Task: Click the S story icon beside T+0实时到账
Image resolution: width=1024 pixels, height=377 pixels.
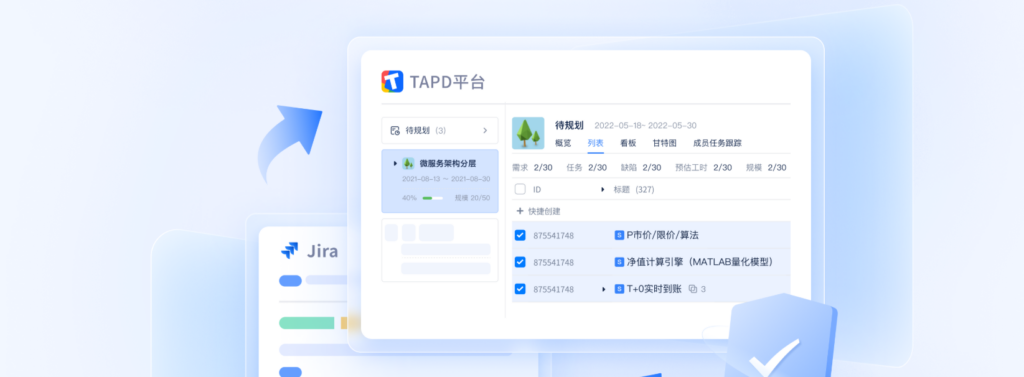Action: point(619,289)
